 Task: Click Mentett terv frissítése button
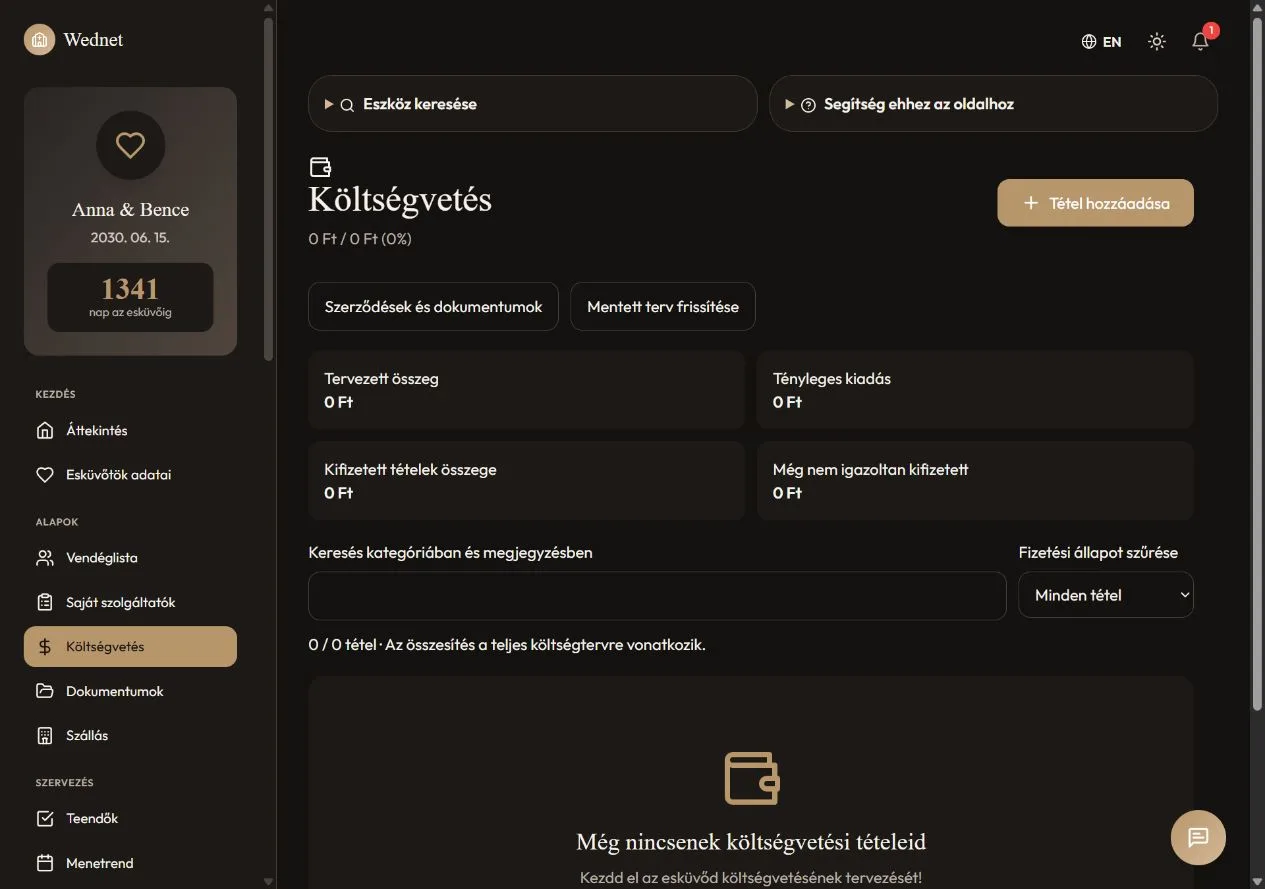click(x=663, y=306)
